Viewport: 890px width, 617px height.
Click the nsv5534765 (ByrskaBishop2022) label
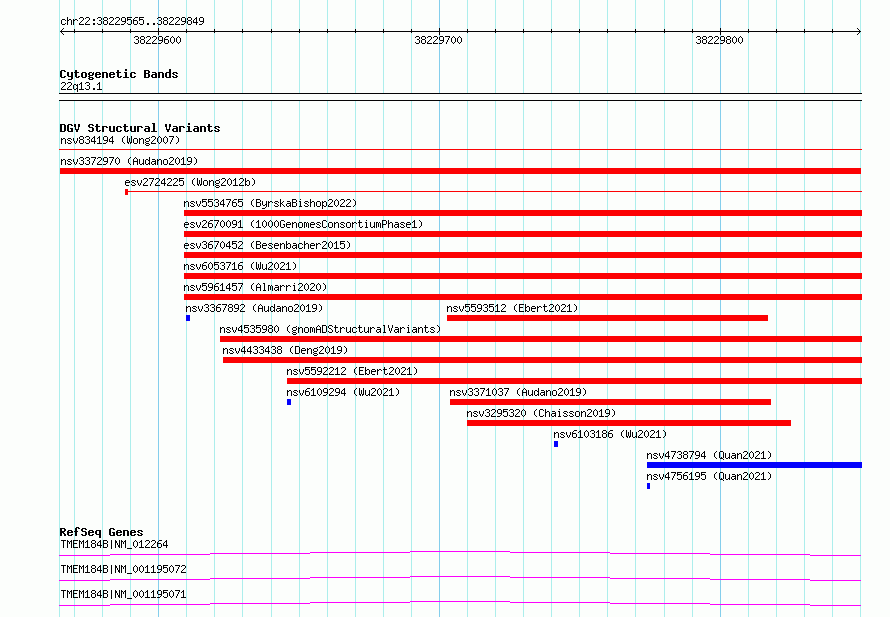270,203
